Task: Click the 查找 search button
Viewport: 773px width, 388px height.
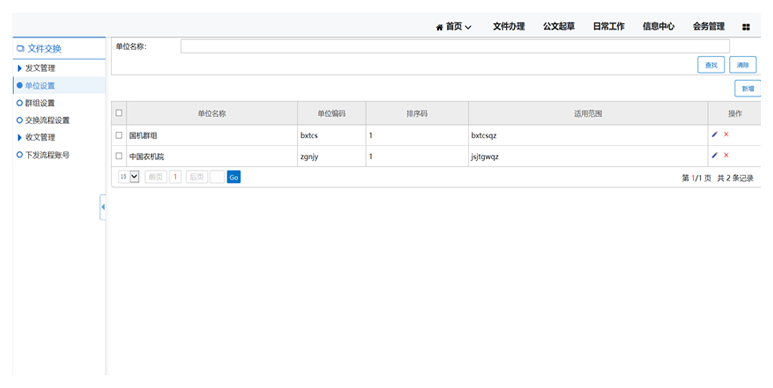Action: click(x=711, y=65)
